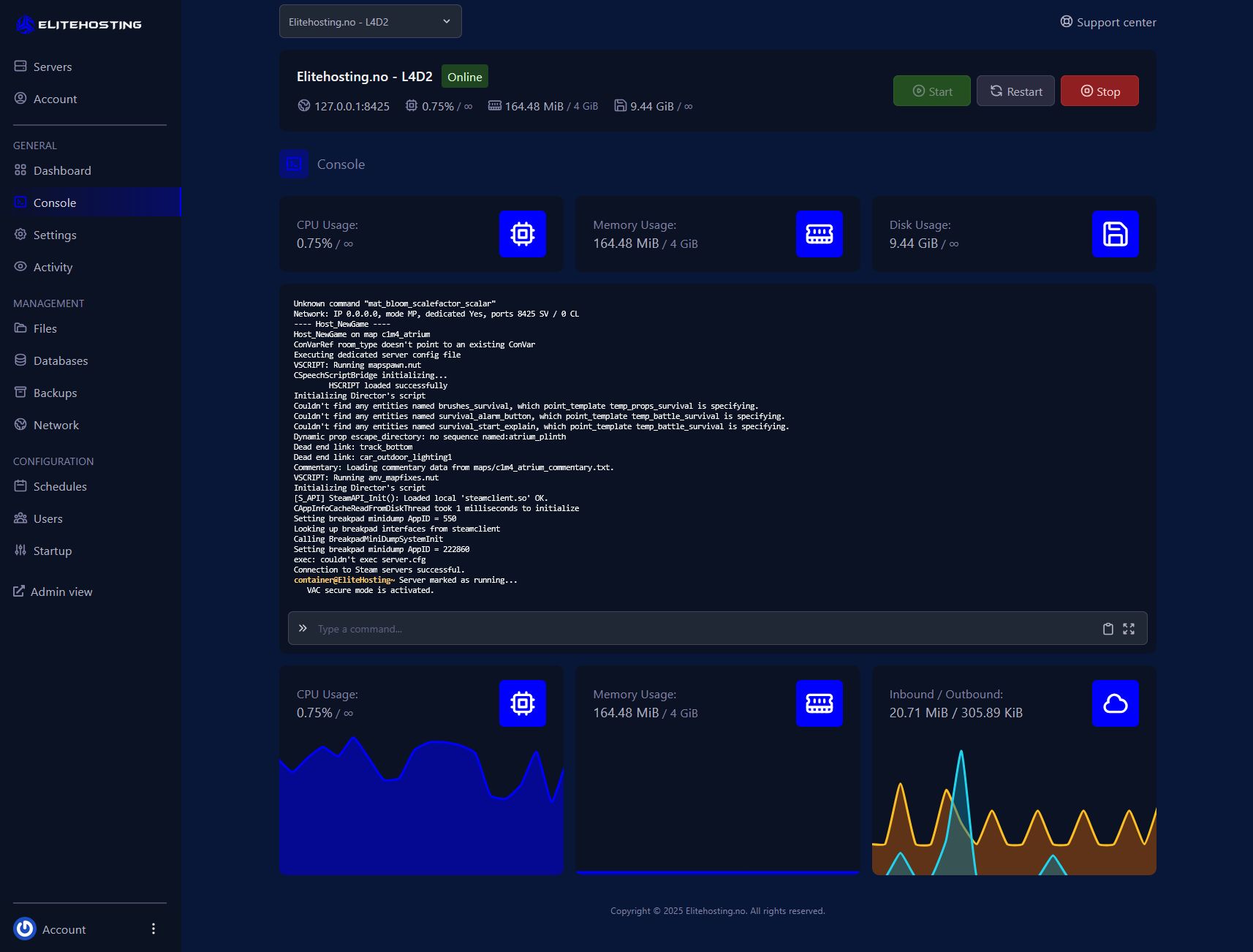
Task: Click the bottom Account avatar icon
Action: click(25, 929)
